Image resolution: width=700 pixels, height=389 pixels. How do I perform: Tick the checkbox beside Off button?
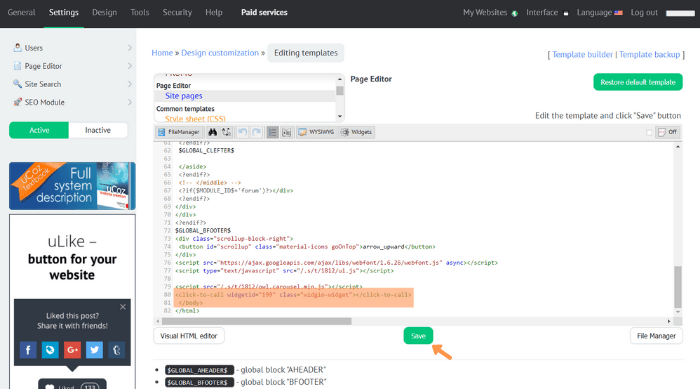[x=649, y=132]
